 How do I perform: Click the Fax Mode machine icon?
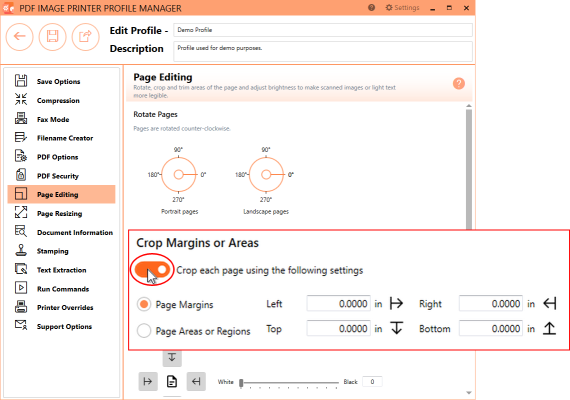tap(21, 118)
